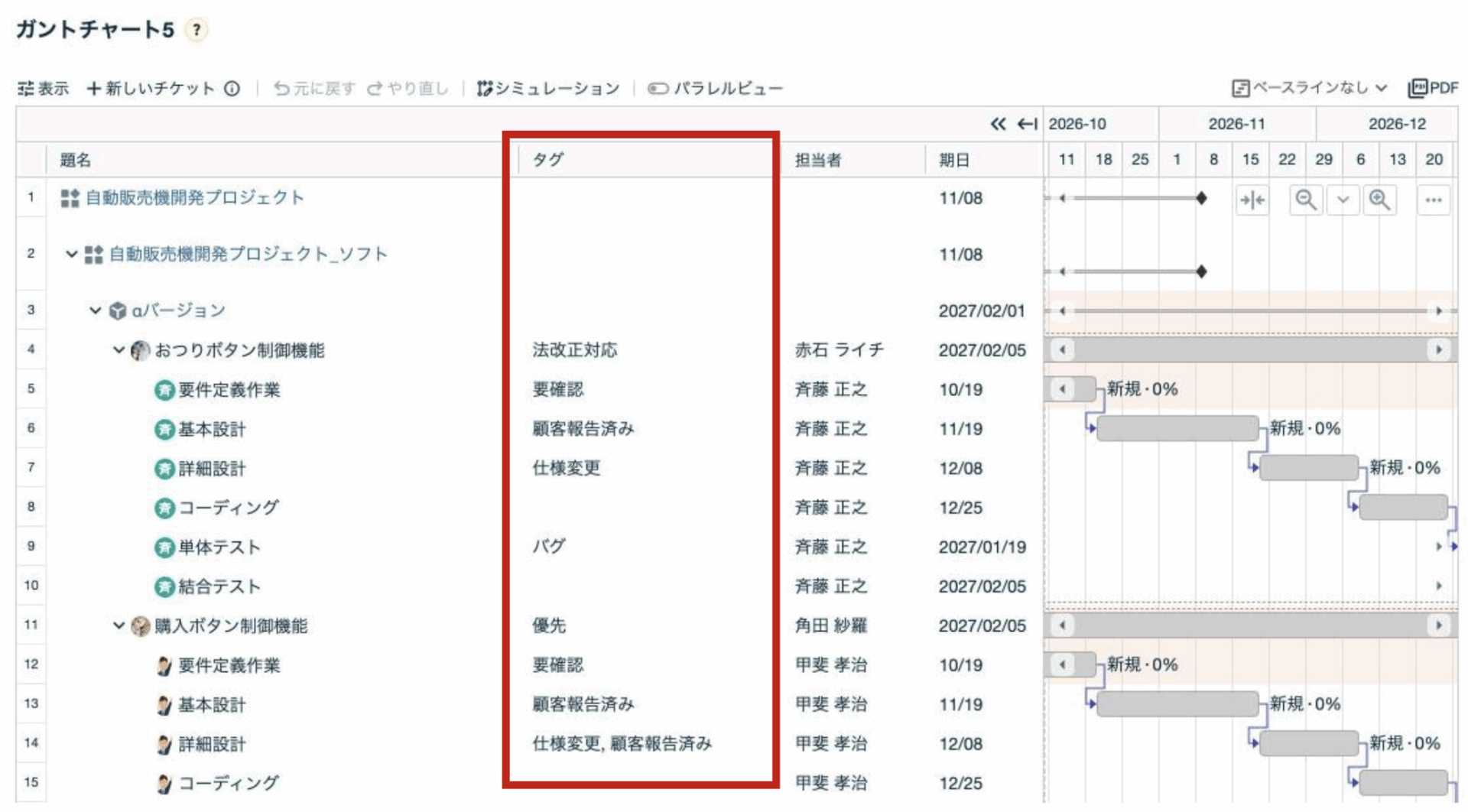Export chart via PDF button

coord(1433,88)
